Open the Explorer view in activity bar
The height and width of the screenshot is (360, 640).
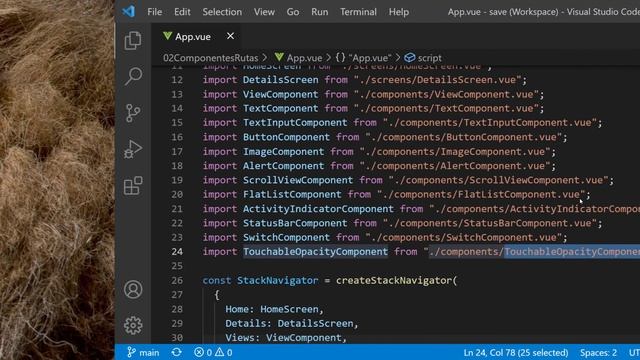133,40
